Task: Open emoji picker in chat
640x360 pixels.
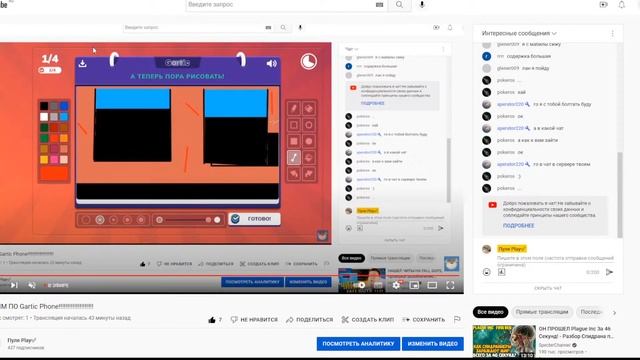Action: click(x=487, y=272)
